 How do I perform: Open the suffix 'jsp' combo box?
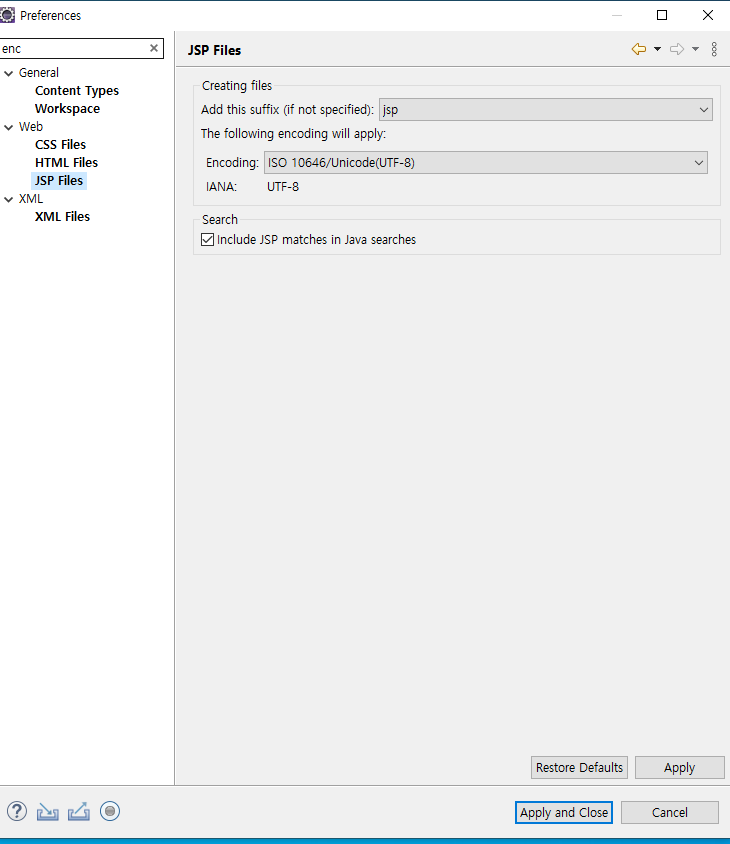[x=546, y=110]
